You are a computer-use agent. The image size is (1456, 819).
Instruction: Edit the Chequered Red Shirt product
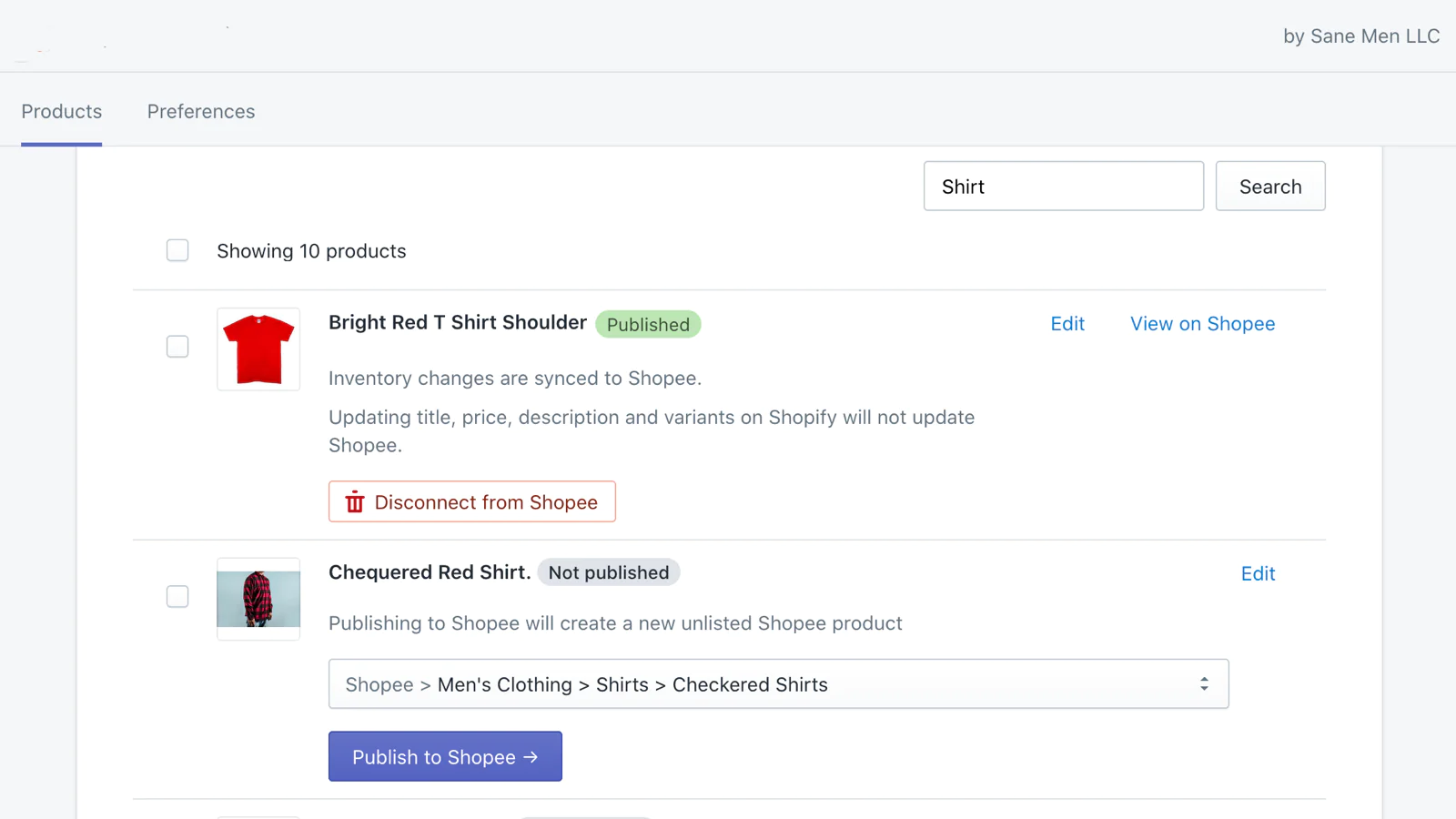tap(1258, 574)
